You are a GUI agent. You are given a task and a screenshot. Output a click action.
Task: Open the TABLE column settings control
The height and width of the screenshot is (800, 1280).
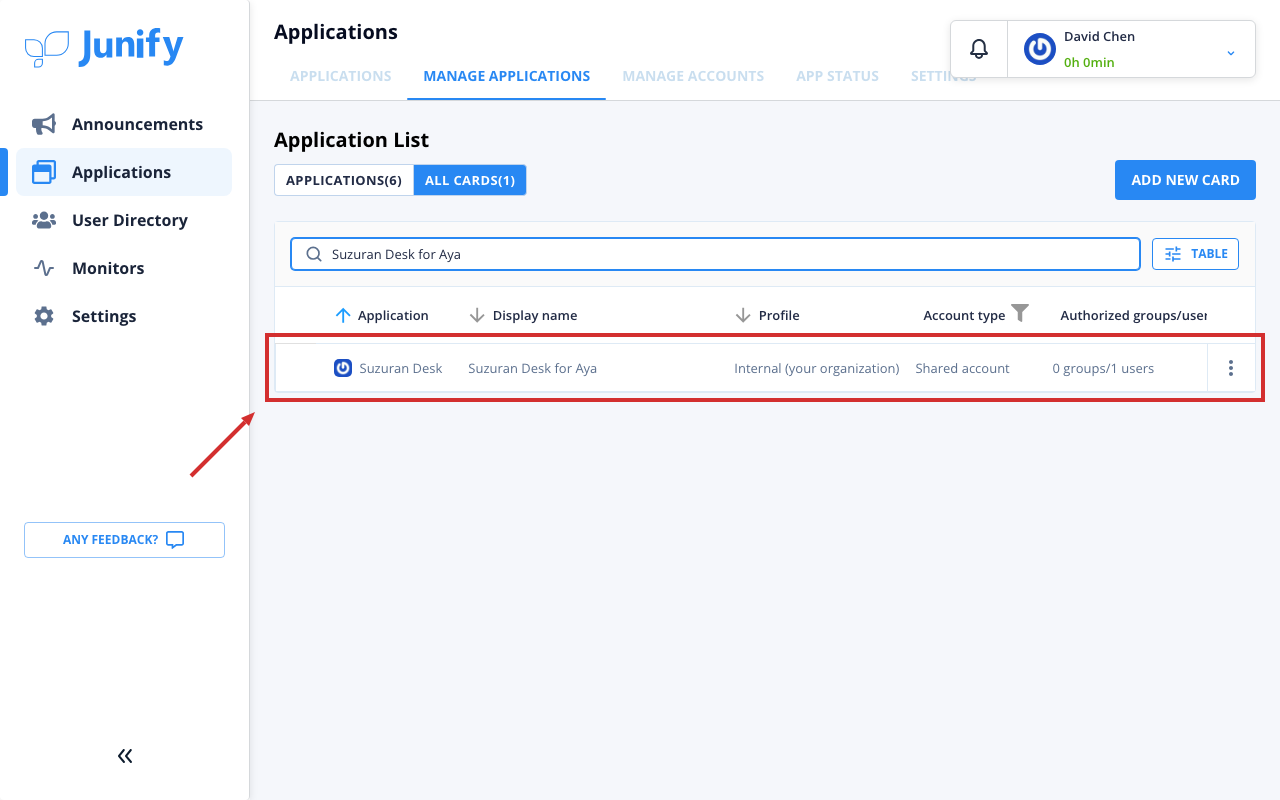(1196, 254)
